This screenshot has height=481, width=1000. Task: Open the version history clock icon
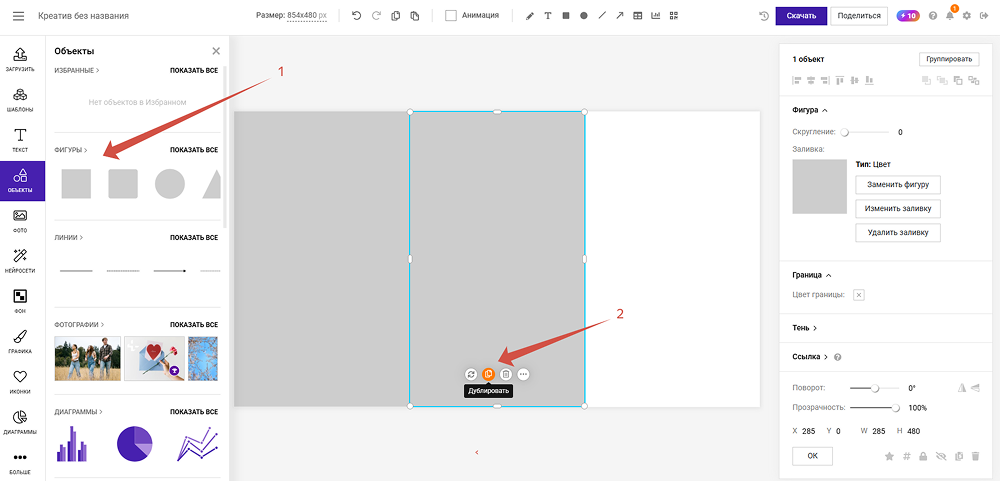pyautogui.click(x=764, y=16)
